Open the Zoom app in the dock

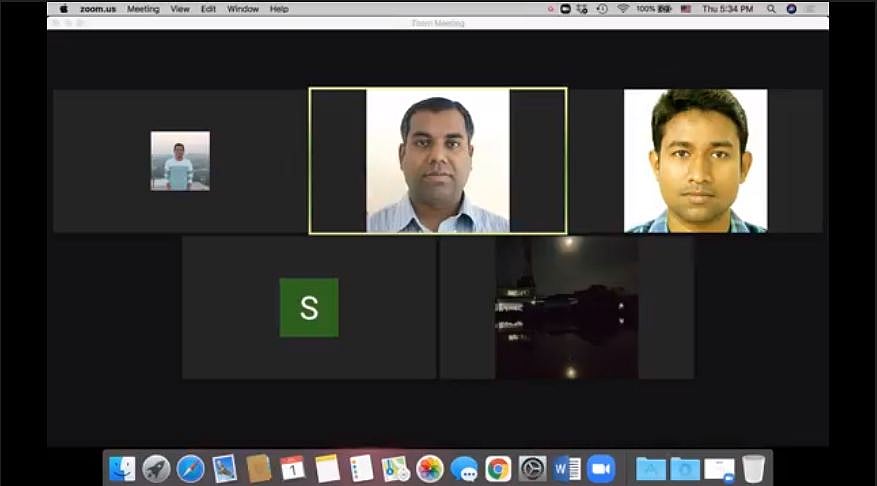click(x=600, y=468)
